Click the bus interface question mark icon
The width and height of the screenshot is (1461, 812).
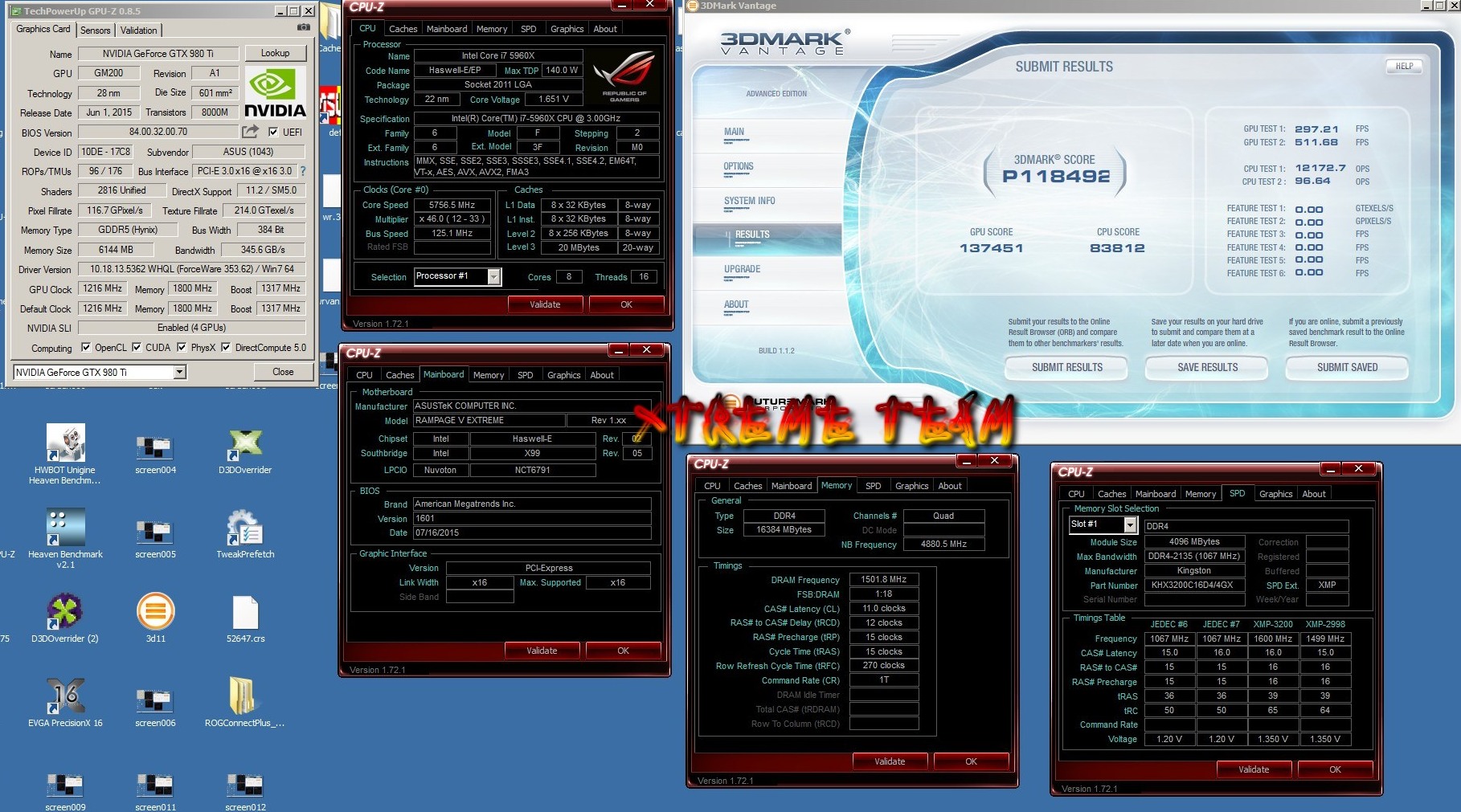click(x=303, y=171)
